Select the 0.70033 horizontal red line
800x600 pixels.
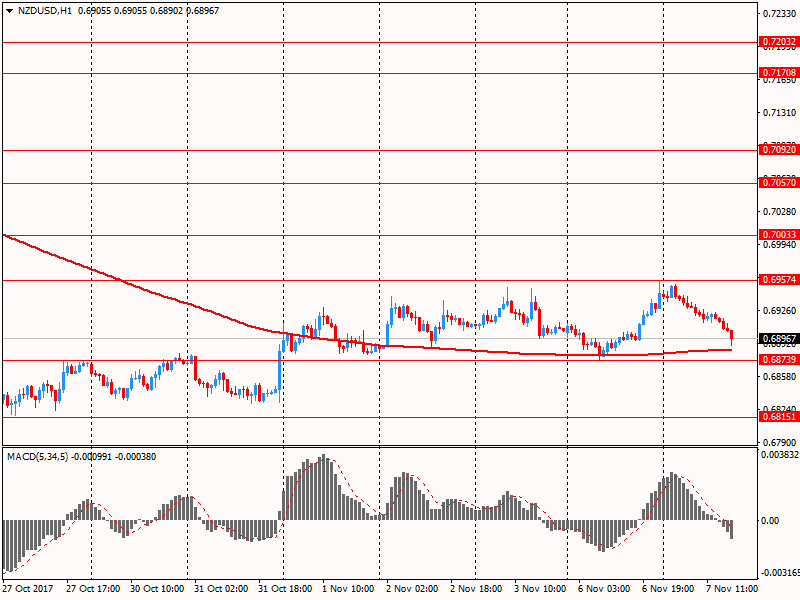click(380, 236)
